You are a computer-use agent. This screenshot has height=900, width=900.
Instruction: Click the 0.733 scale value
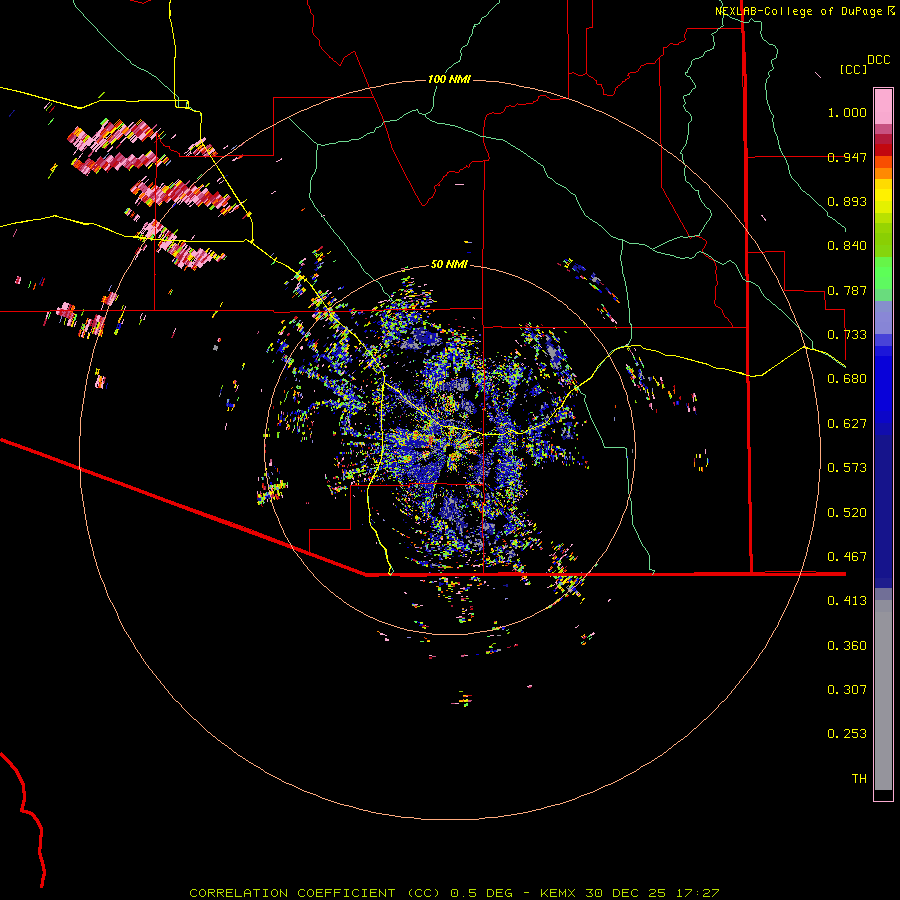847,335
